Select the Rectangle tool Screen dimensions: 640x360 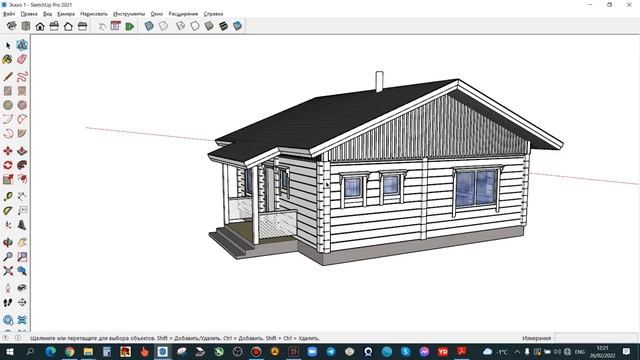point(8,91)
